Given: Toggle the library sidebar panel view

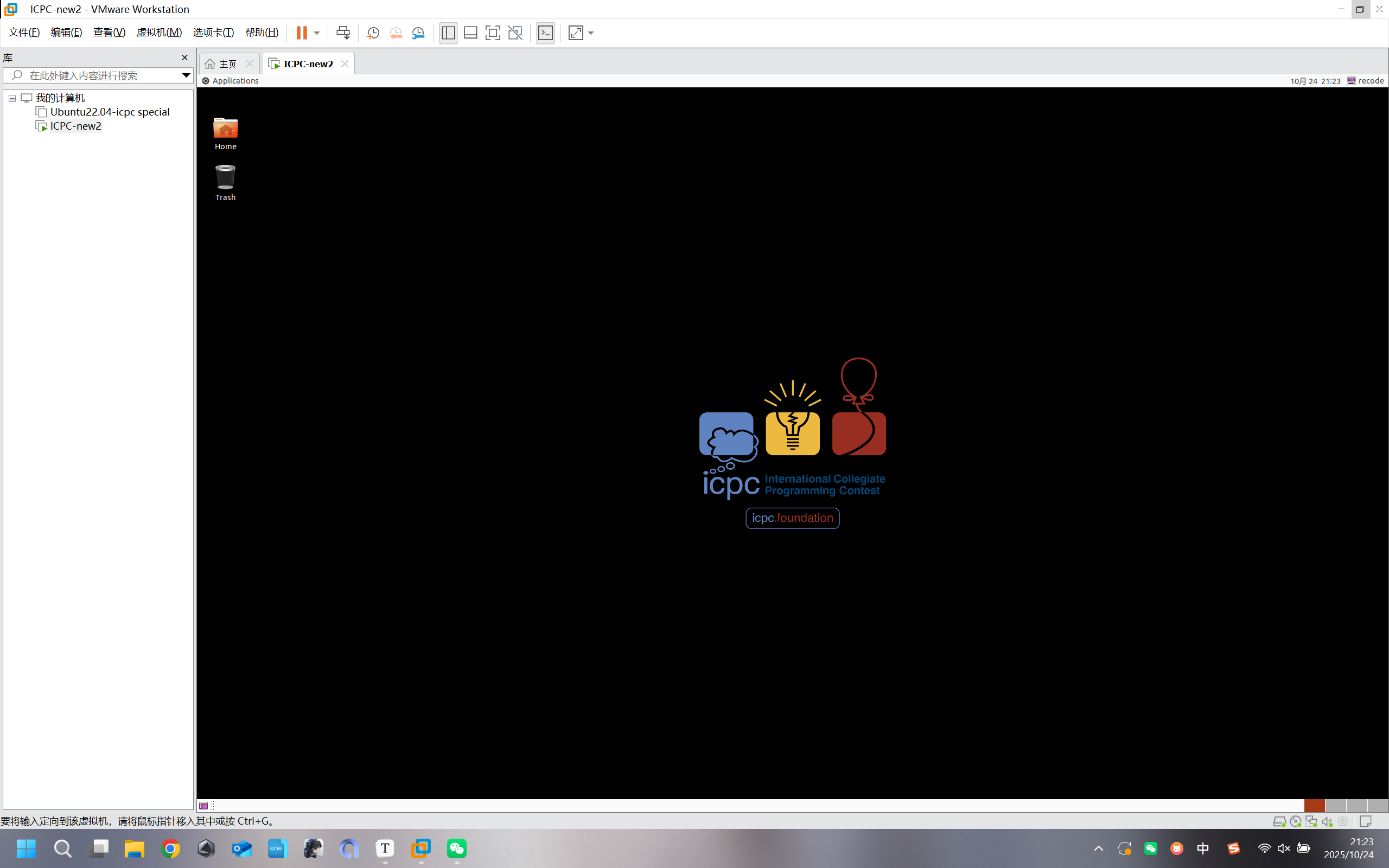Looking at the screenshot, I should click(x=448, y=33).
